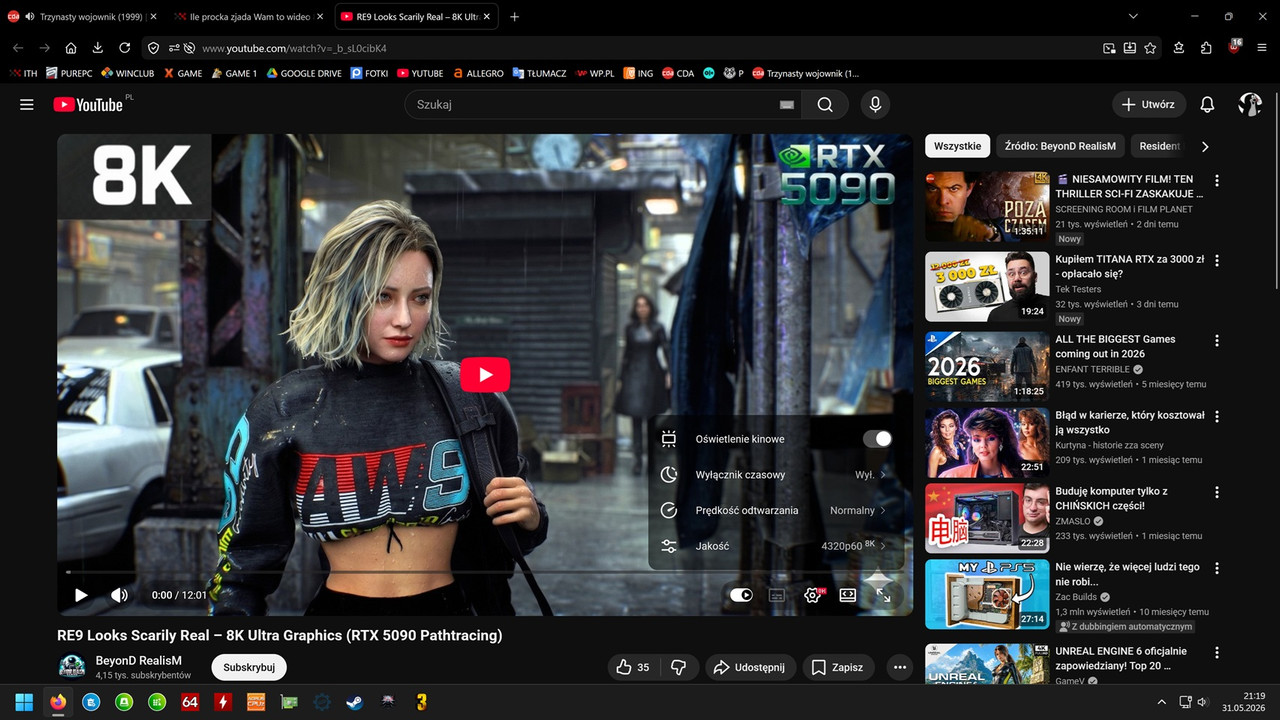Open options for ALL THE BIGGEST Games video
1280x720 pixels.
click(1217, 341)
